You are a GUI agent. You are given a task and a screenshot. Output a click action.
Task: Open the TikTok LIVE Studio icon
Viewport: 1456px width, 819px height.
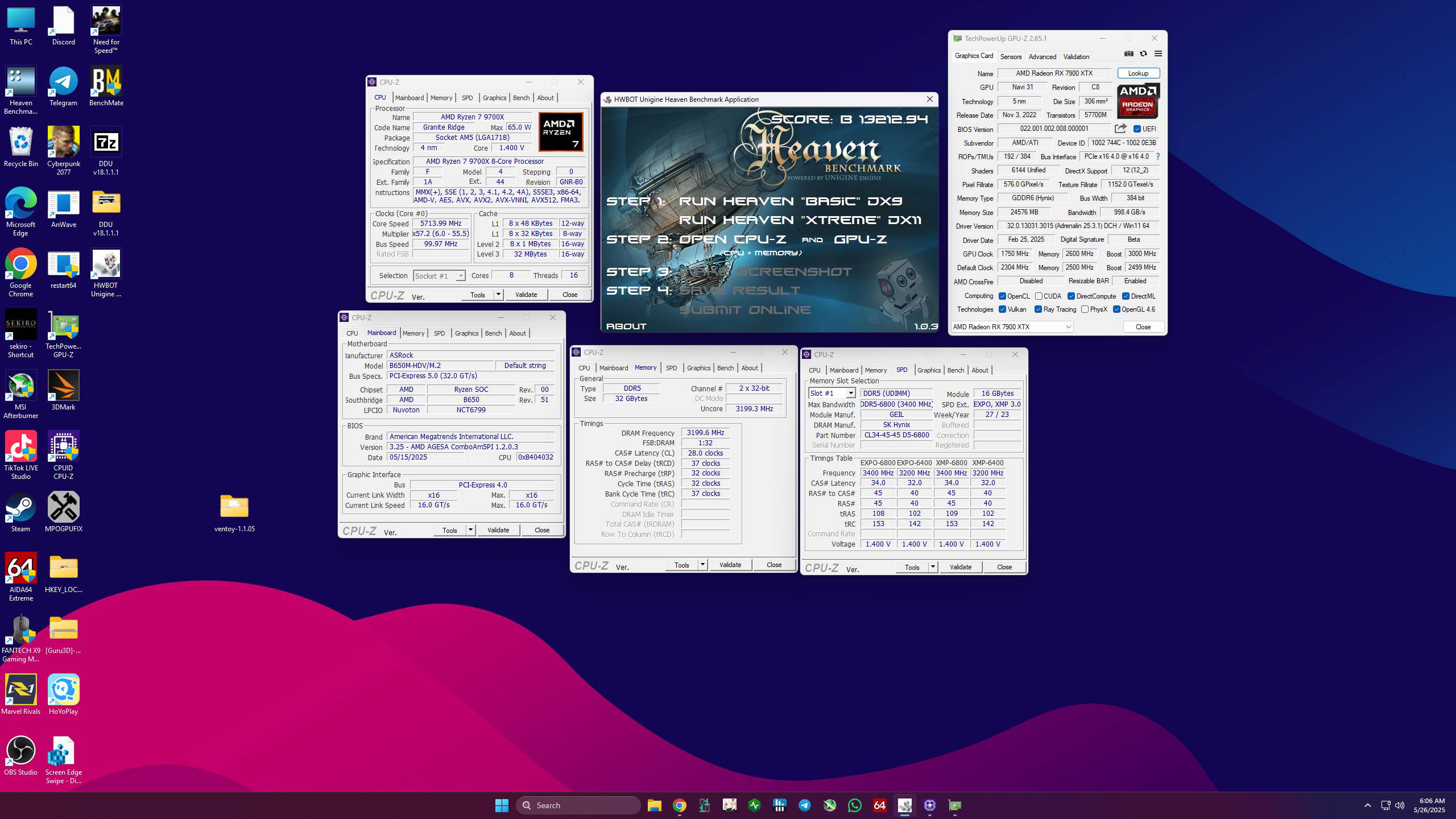21,456
